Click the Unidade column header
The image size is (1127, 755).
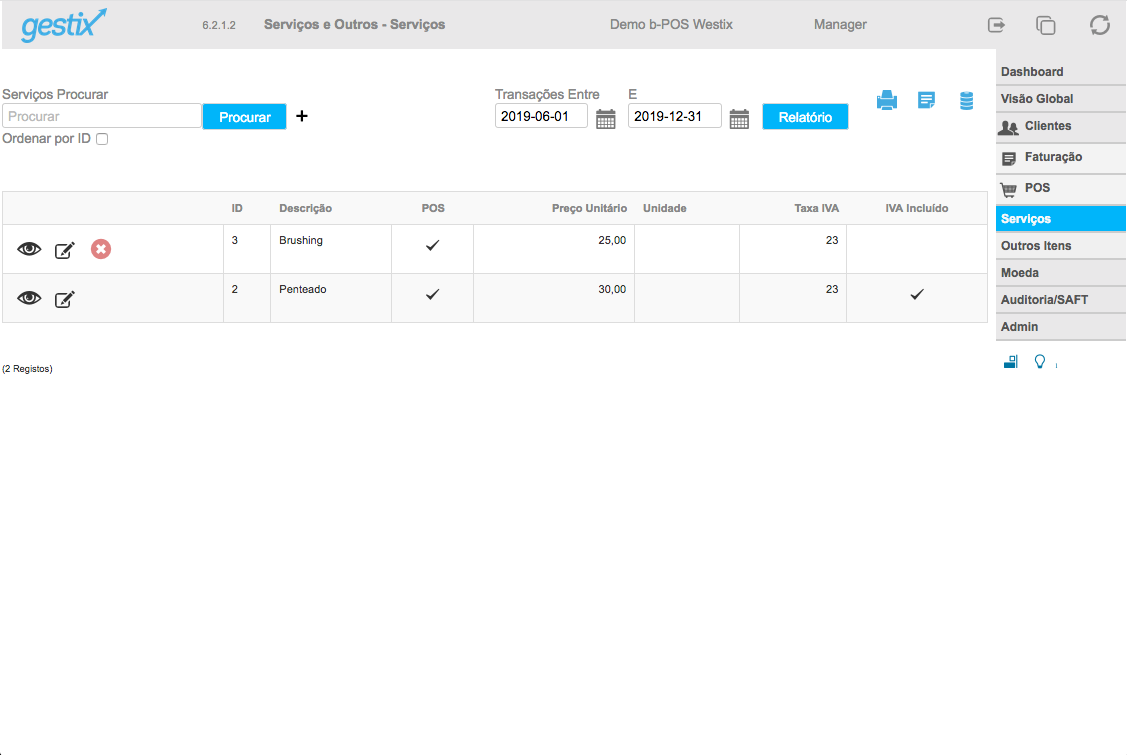665,208
